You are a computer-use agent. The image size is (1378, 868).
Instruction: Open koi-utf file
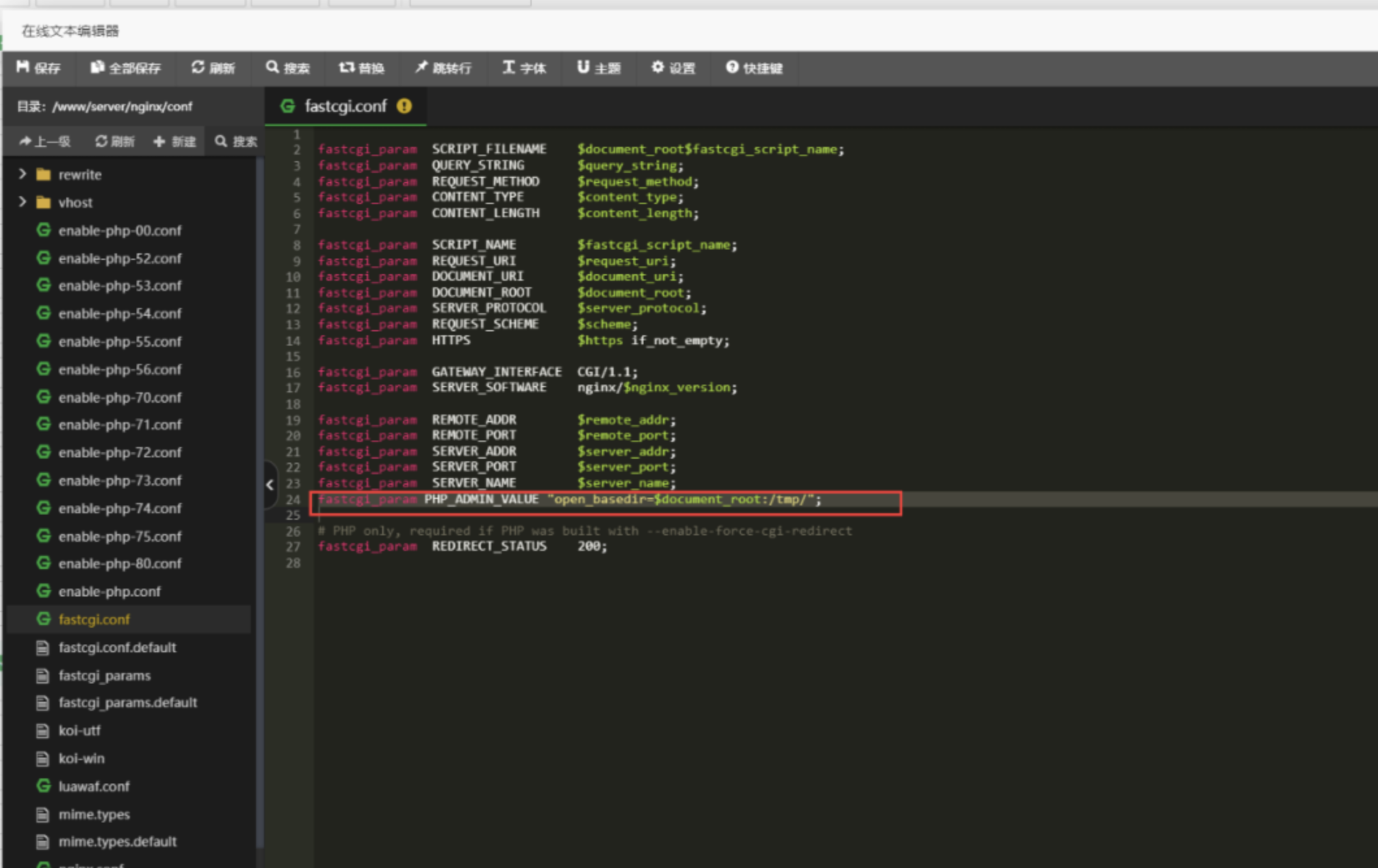pos(79,731)
